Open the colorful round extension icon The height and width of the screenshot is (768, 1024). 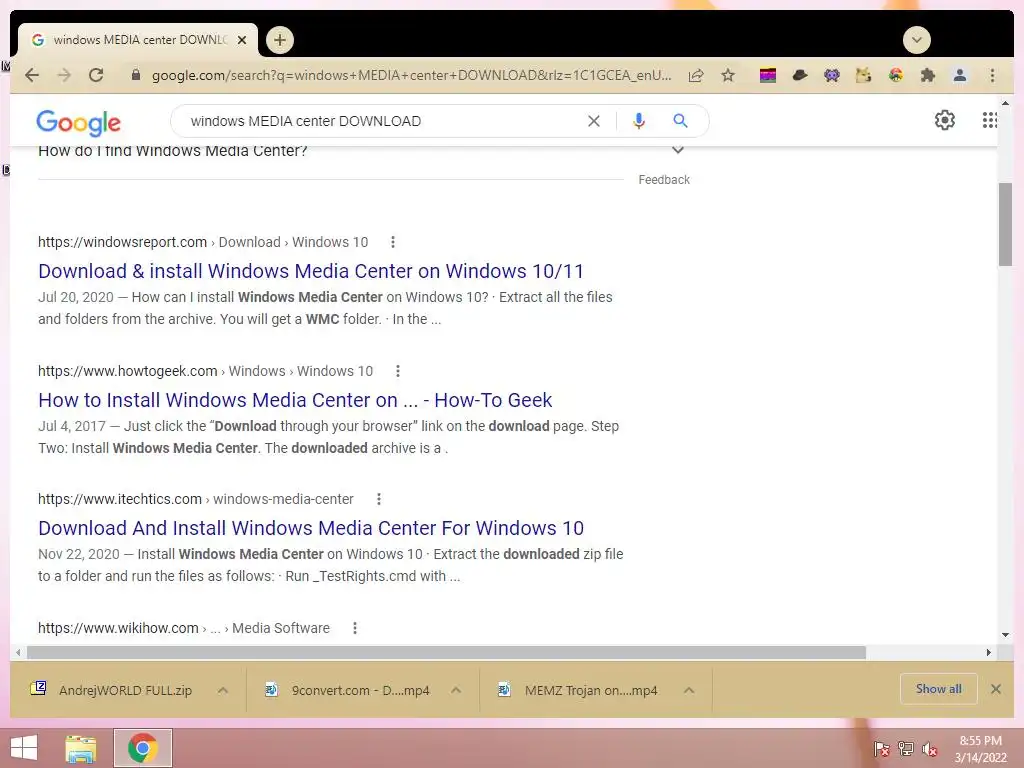tap(896, 75)
